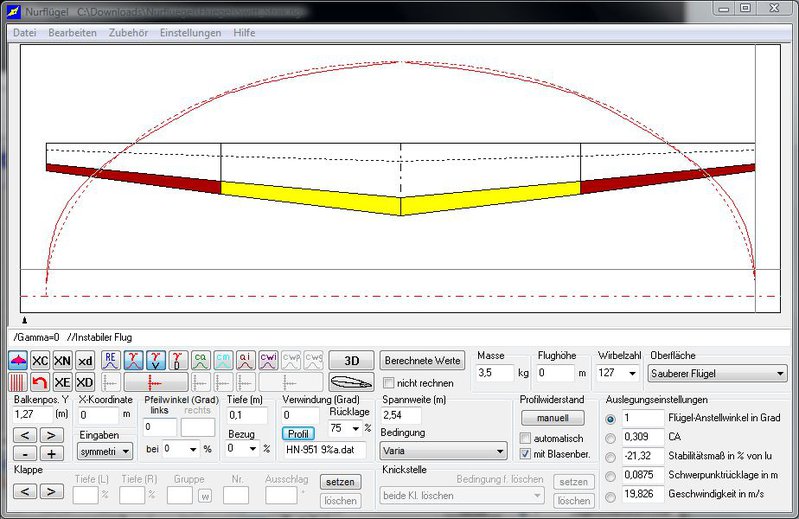Open the Wirbelzahl dropdown

pyautogui.click(x=618, y=373)
